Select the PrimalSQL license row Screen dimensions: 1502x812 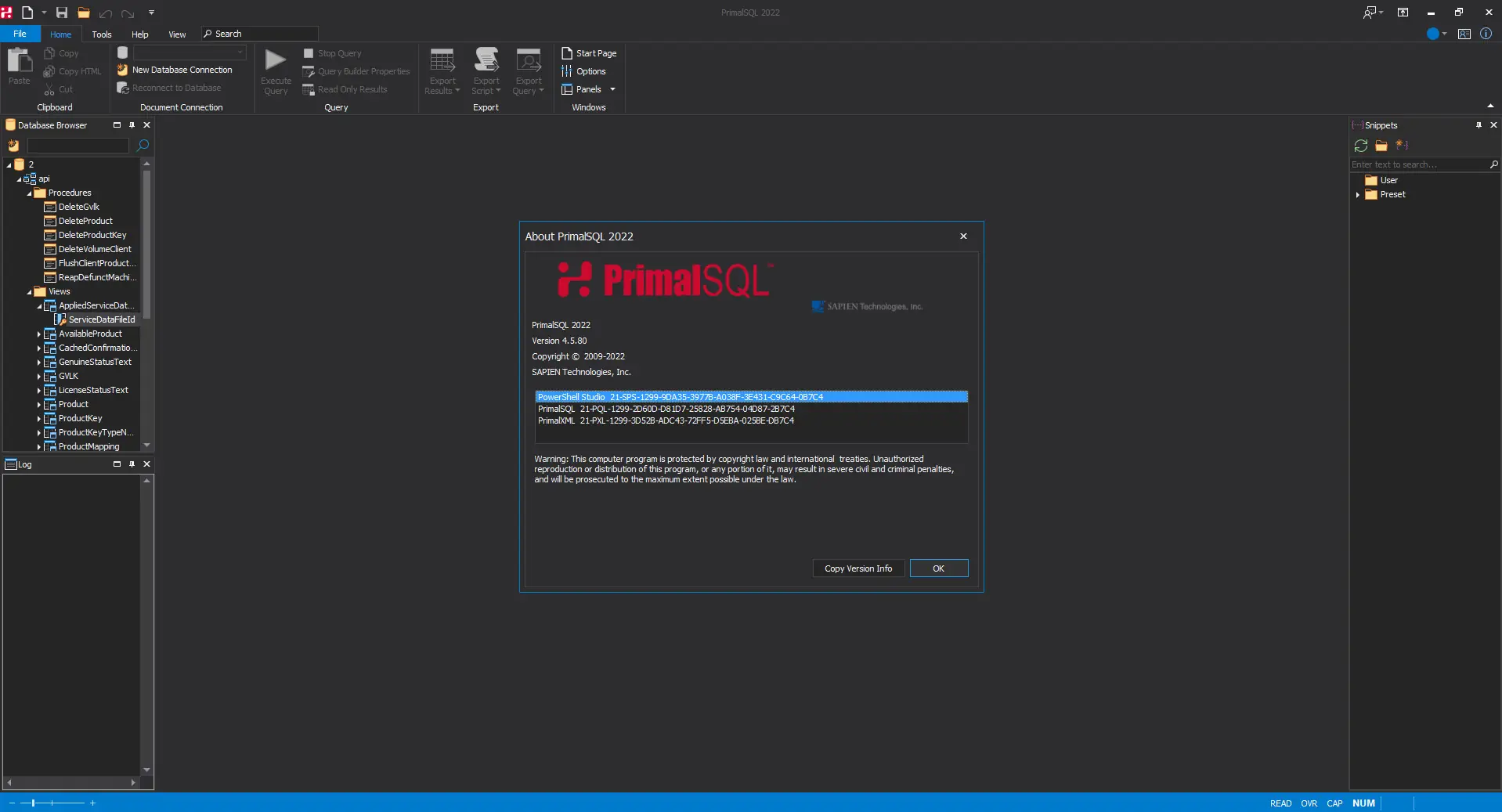(752, 409)
